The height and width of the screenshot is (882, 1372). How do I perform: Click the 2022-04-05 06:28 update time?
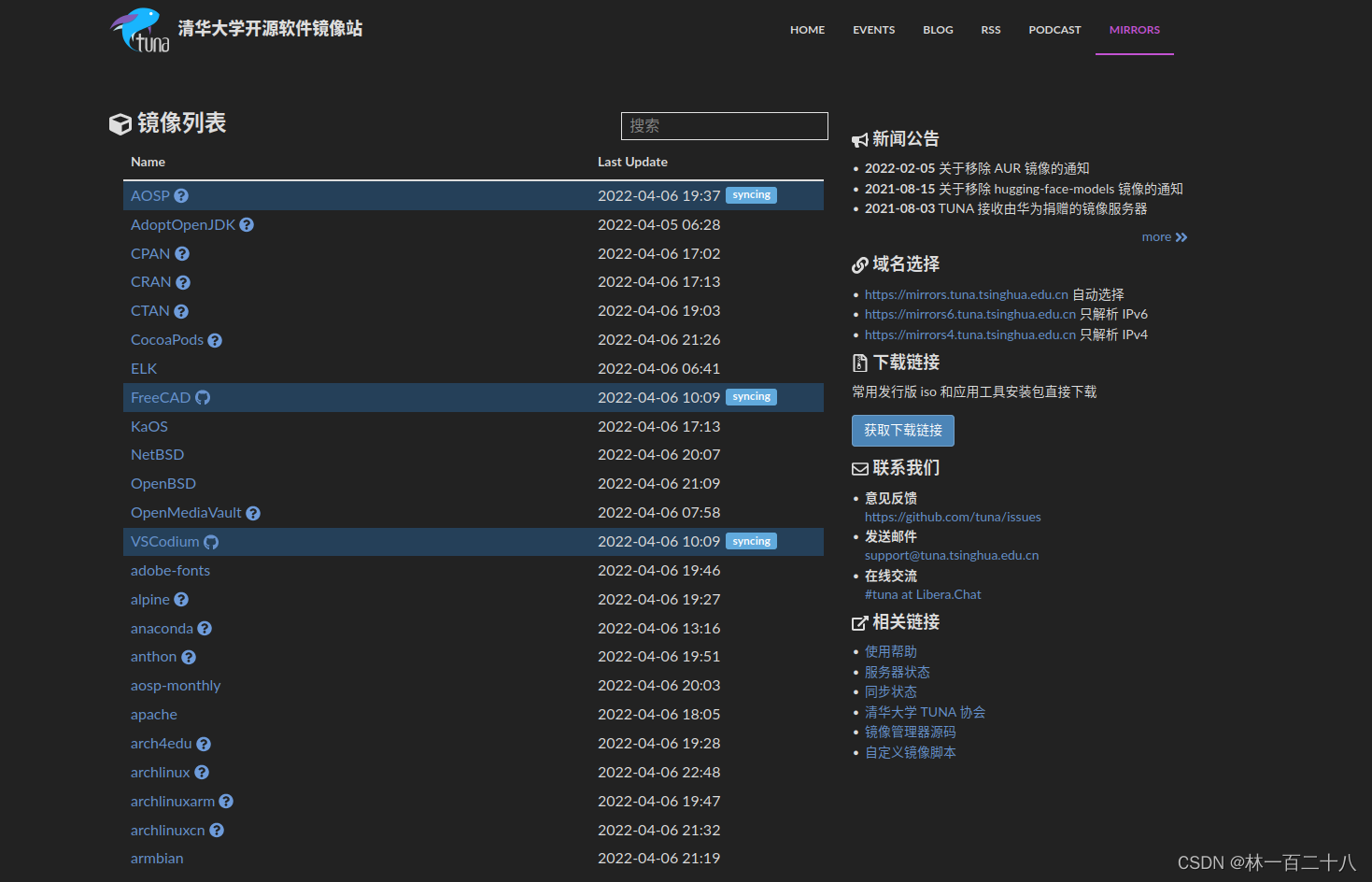click(x=658, y=225)
